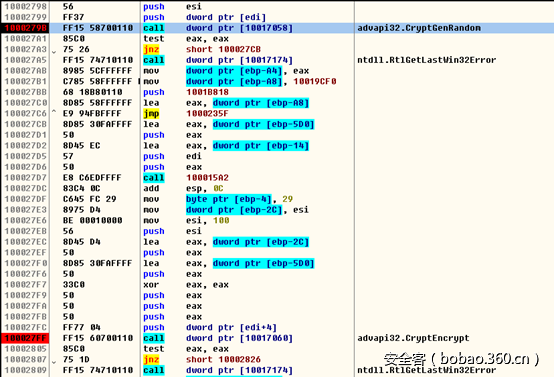This screenshot has height=377, width=554.
Task: Click the instruction push dword ptr [edi]
Action: pyautogui.click(x=205, y=17)
